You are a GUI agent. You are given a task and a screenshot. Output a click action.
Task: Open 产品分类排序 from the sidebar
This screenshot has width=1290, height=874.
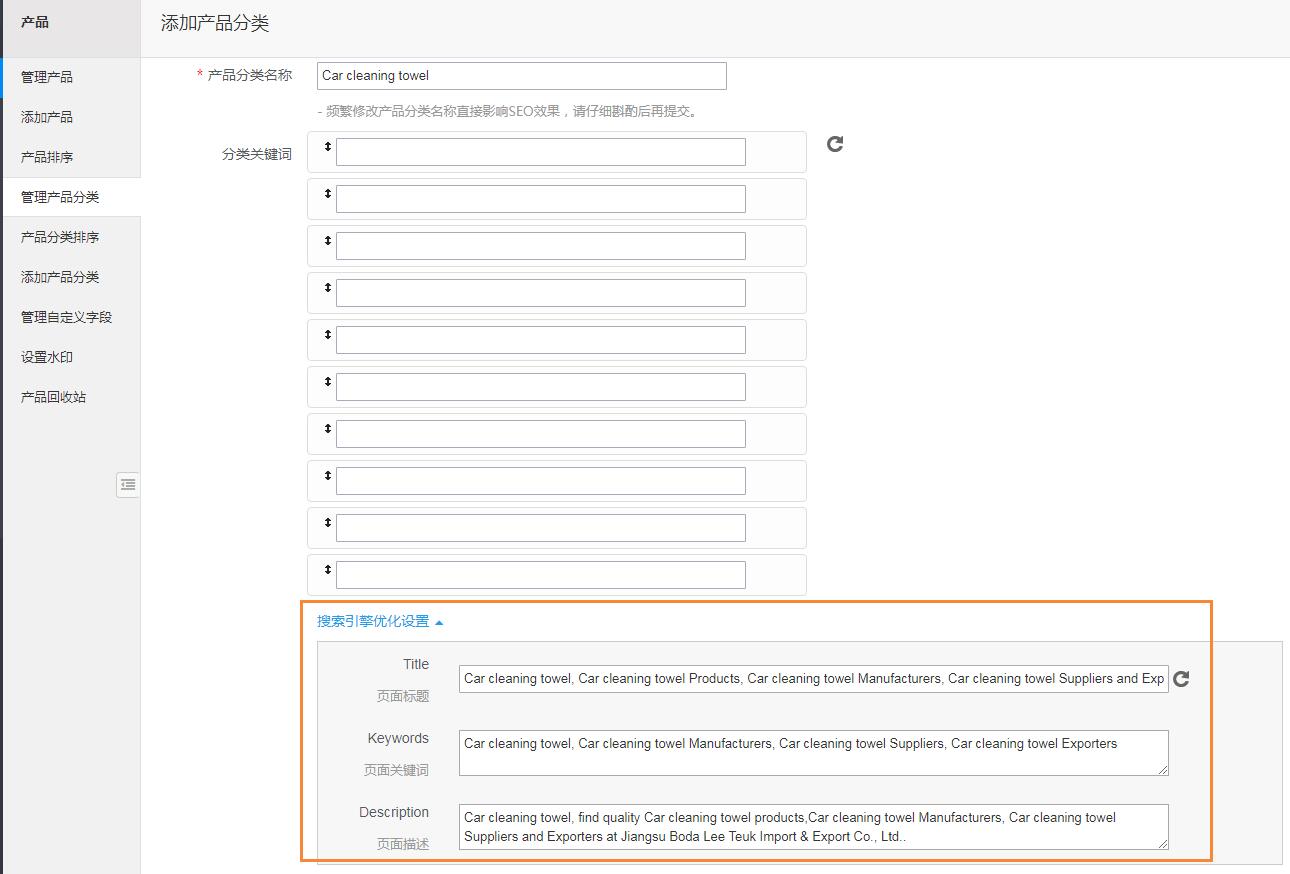(x=60, y=237)
